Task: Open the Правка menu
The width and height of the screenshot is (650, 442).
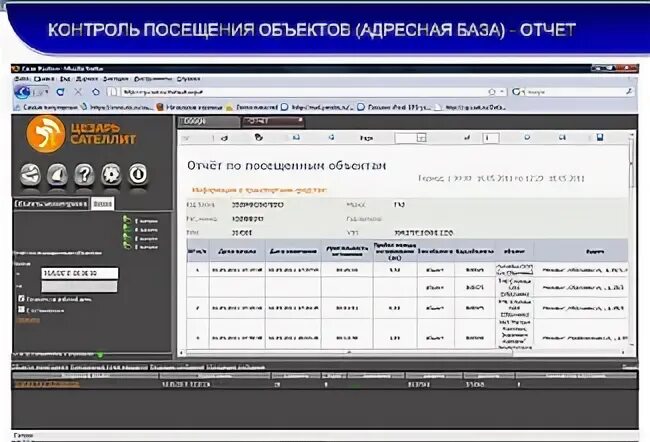Action: point(44,78)
